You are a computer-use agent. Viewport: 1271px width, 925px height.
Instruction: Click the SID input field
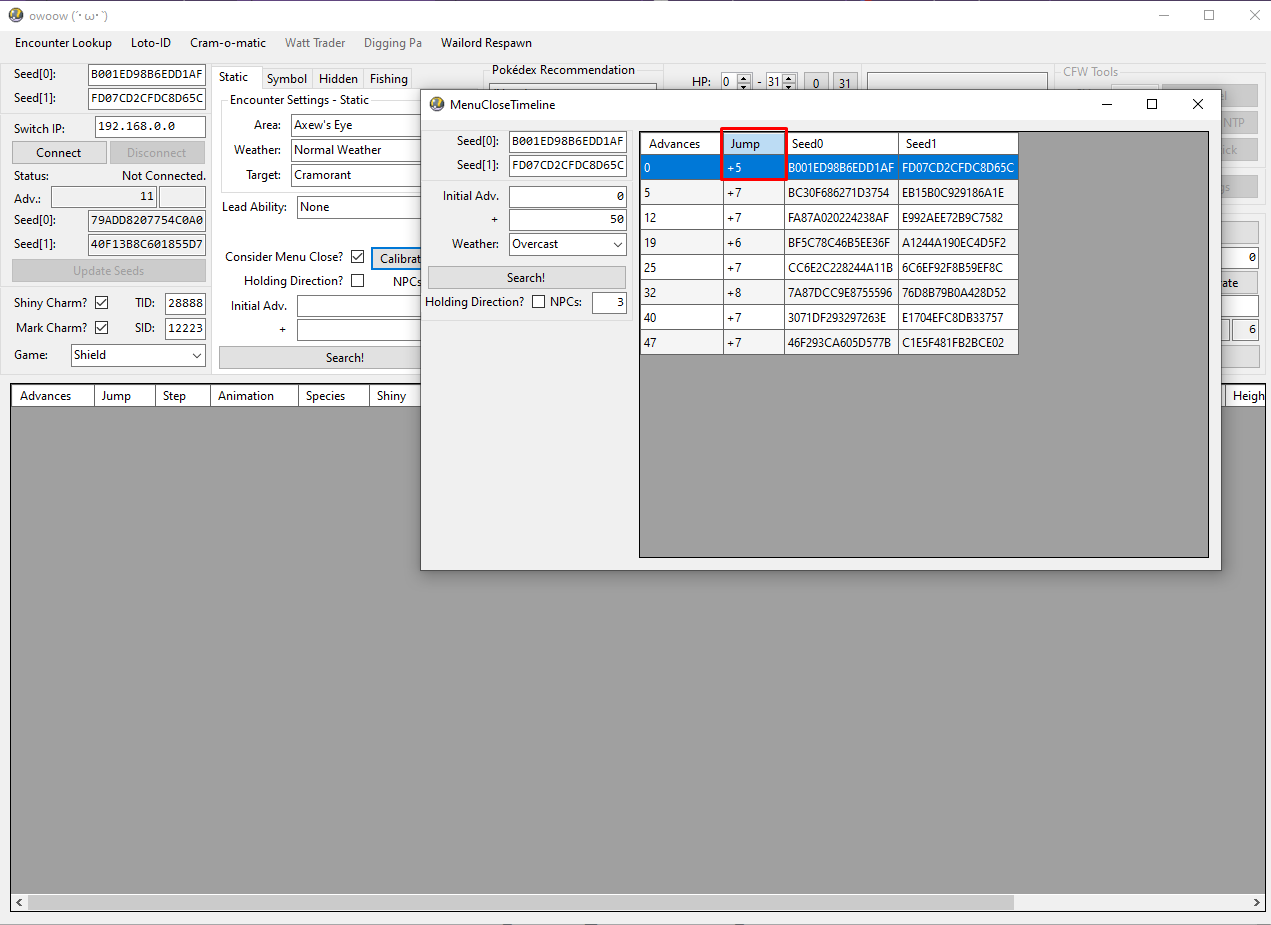[x=185, y=328]
